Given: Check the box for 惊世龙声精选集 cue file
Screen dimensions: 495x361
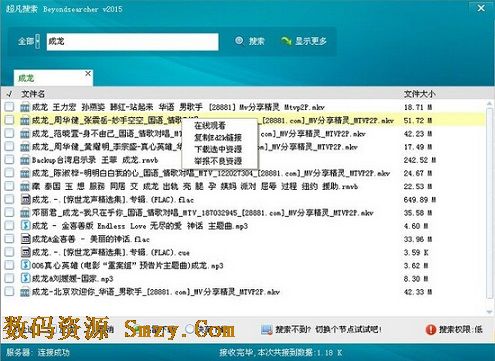Looking at the screenshot, I should (9, 252).
